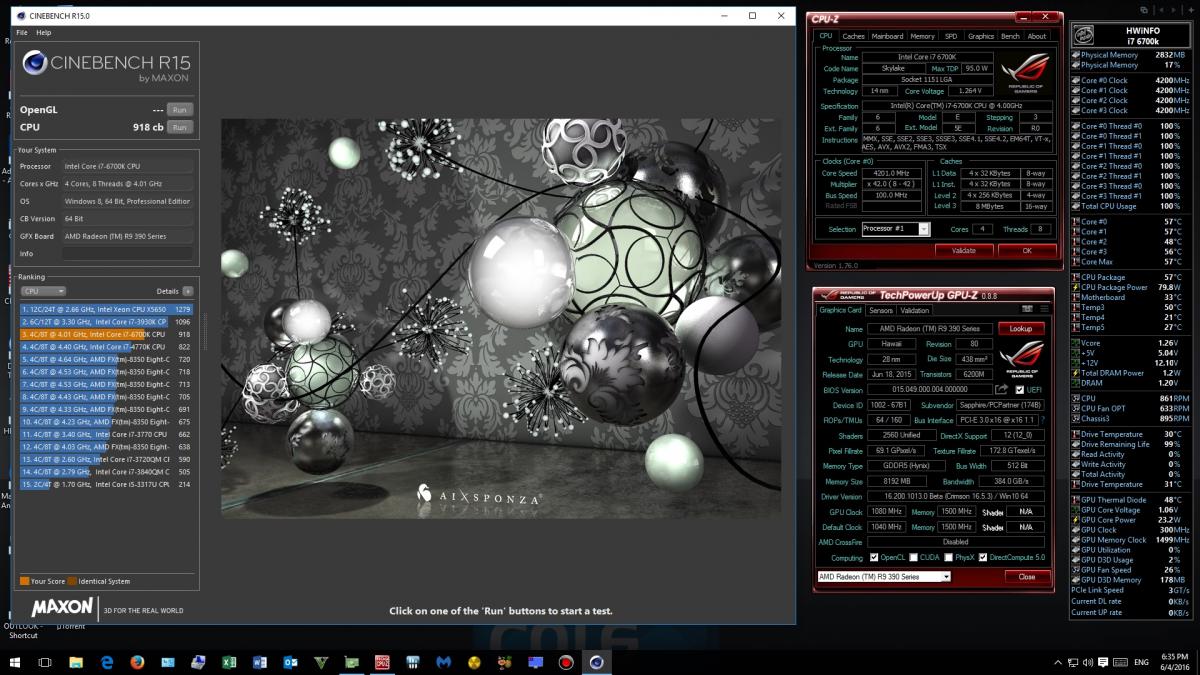Switch to CPU-Z About tab
Viewport: 1200px width, 675px height.
1037,36
